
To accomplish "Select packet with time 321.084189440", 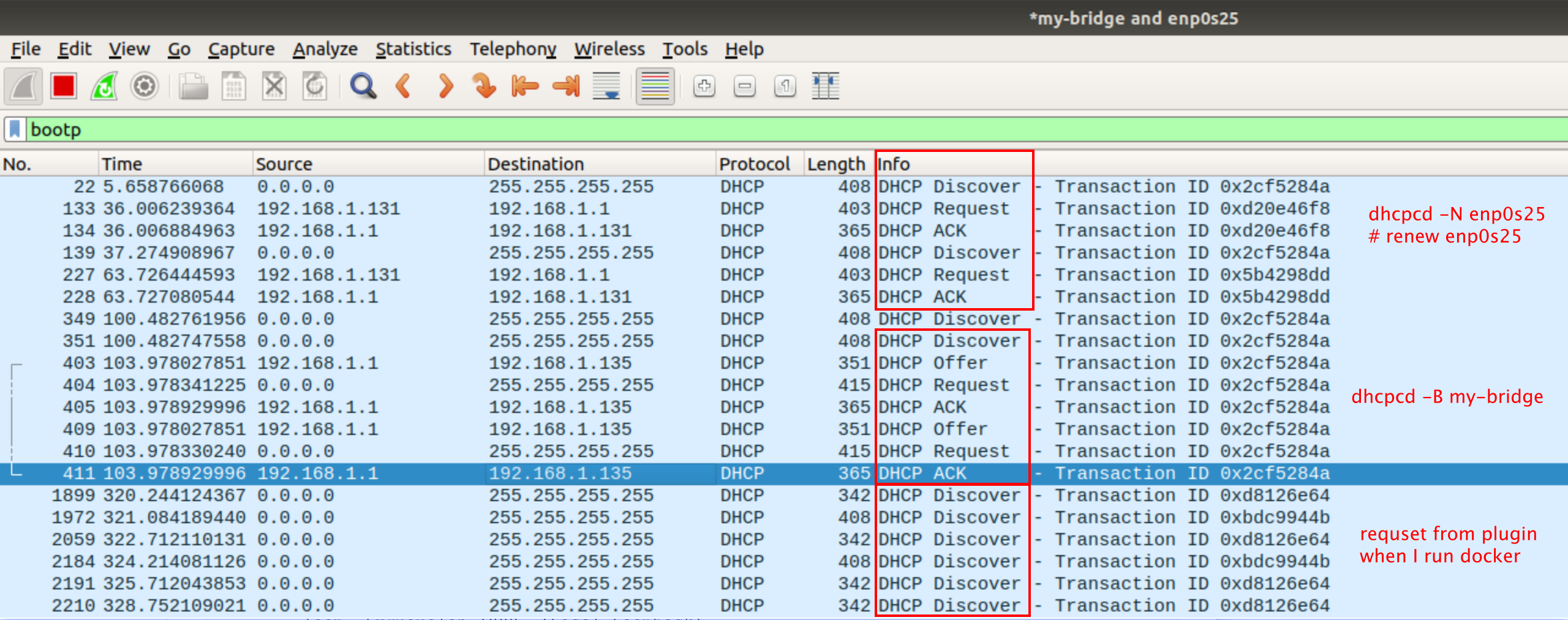I will tap(784, 517).
